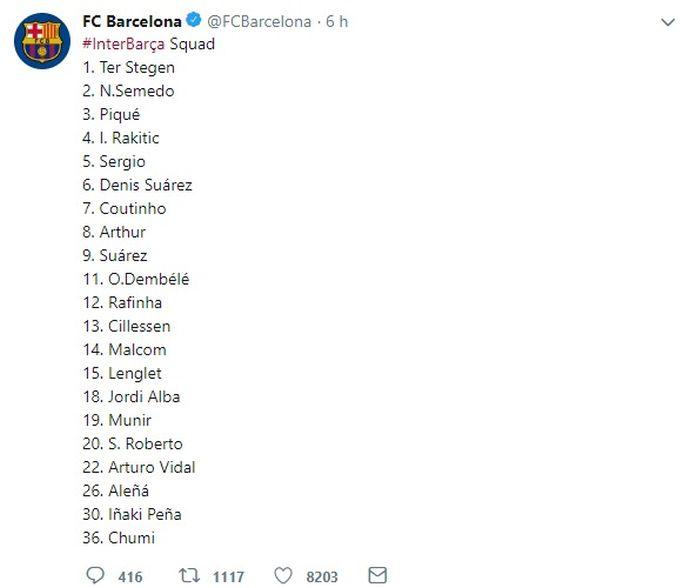Click the line "1. Ter Stegen"
This screenshot has width=690, height=588.
click(129, 68)
